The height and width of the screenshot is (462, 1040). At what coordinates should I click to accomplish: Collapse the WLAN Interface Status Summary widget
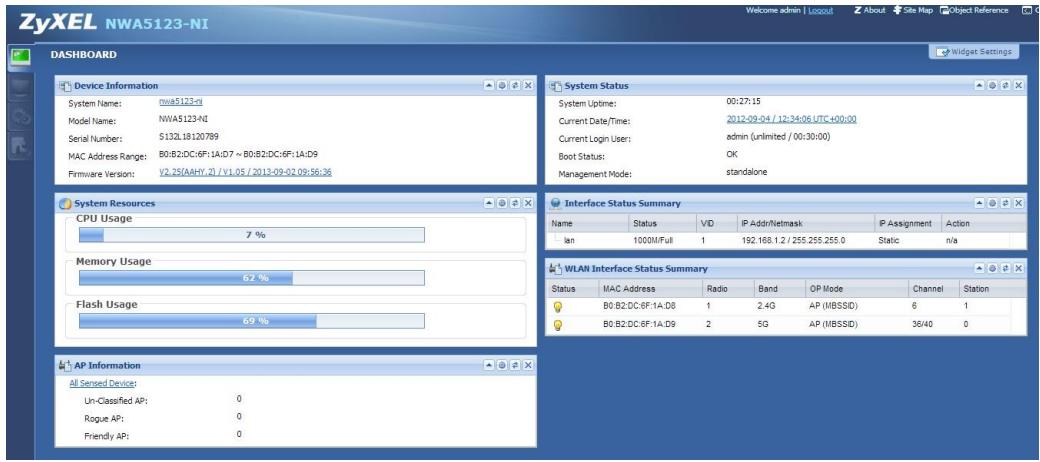point(979,268)
